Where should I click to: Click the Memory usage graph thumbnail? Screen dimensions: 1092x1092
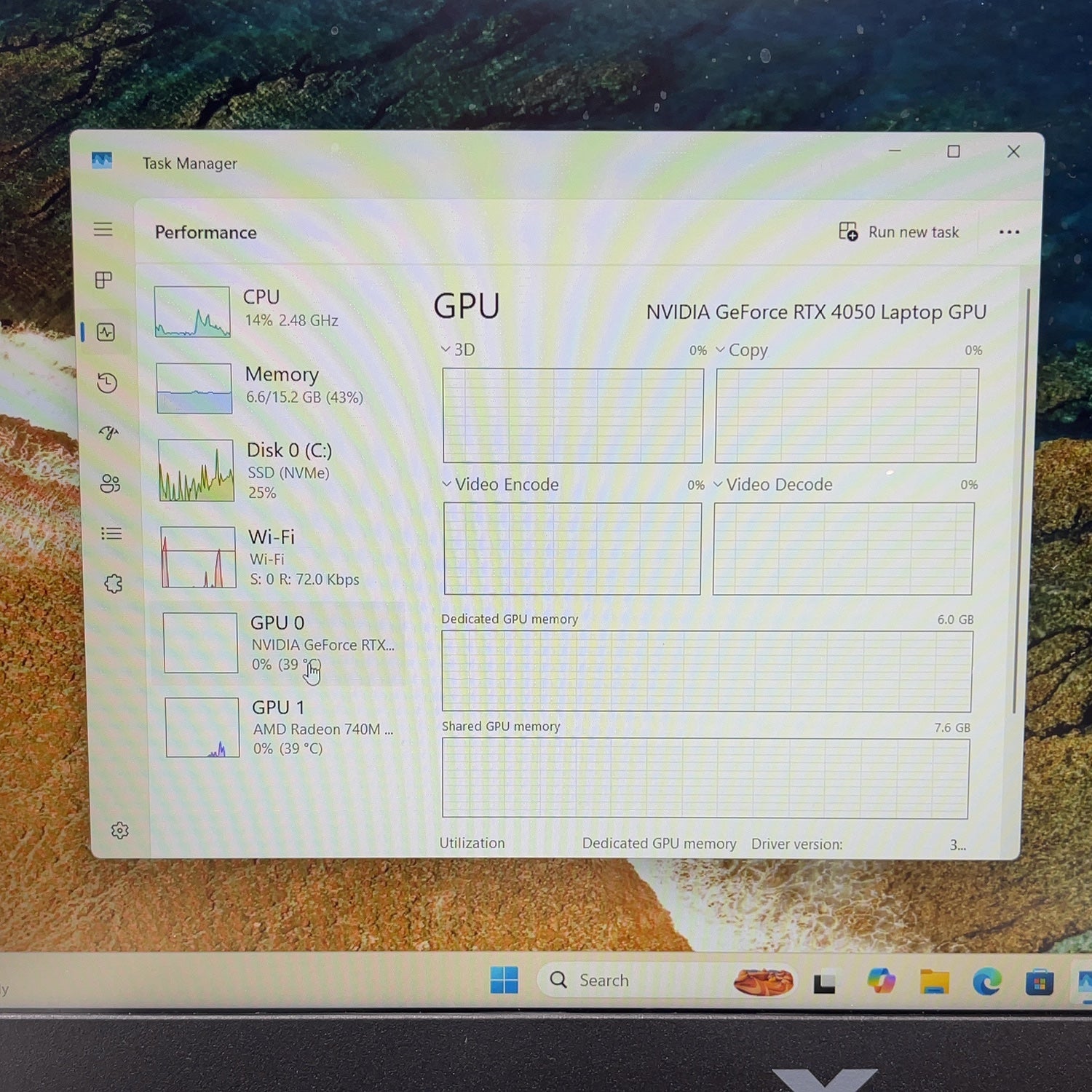194,388
